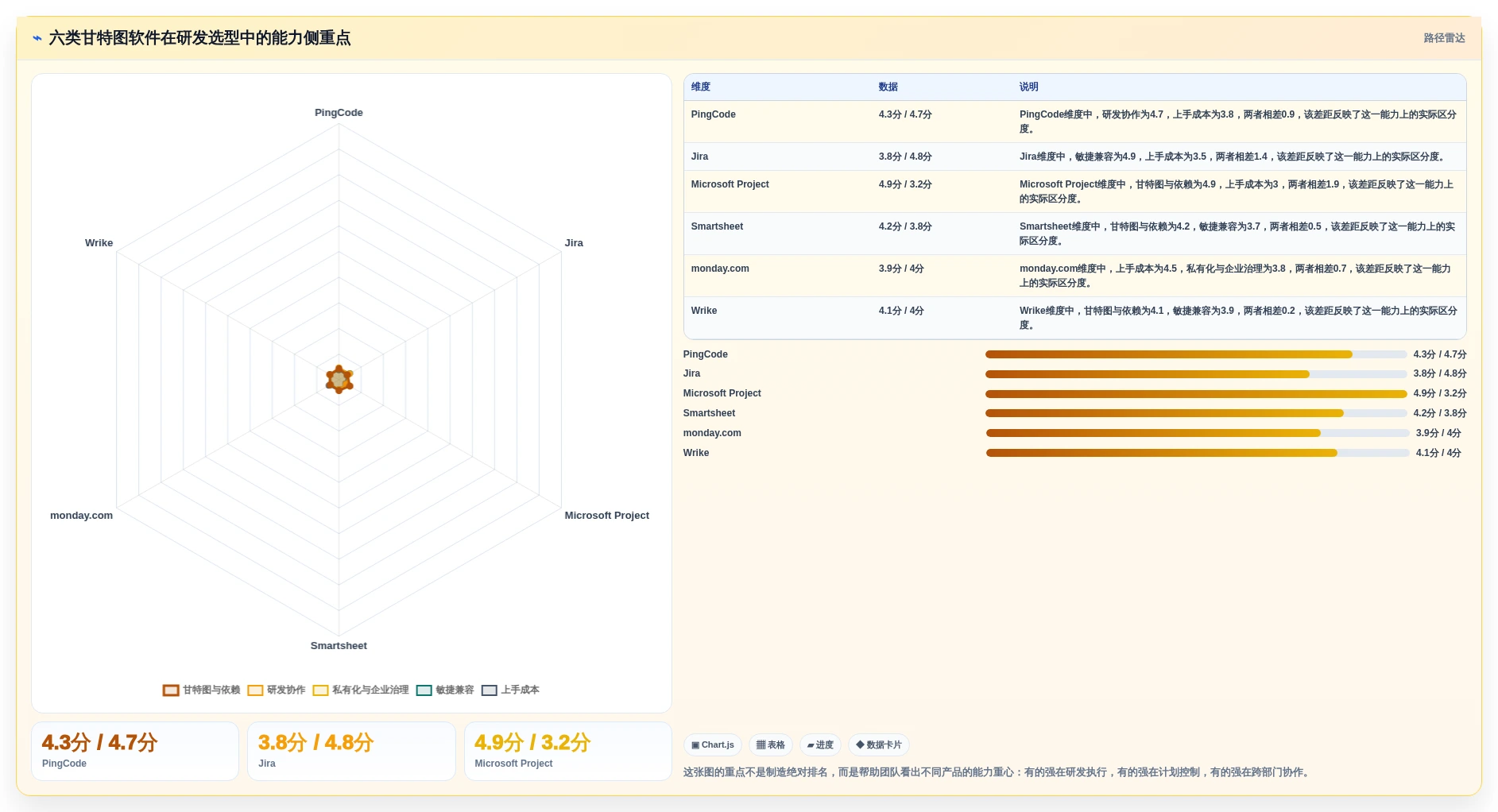This screenshot has height=812, width=1498.
Task: Click the monday.com bar value 3.9分 / 4分
Action: click(1438, 433)
